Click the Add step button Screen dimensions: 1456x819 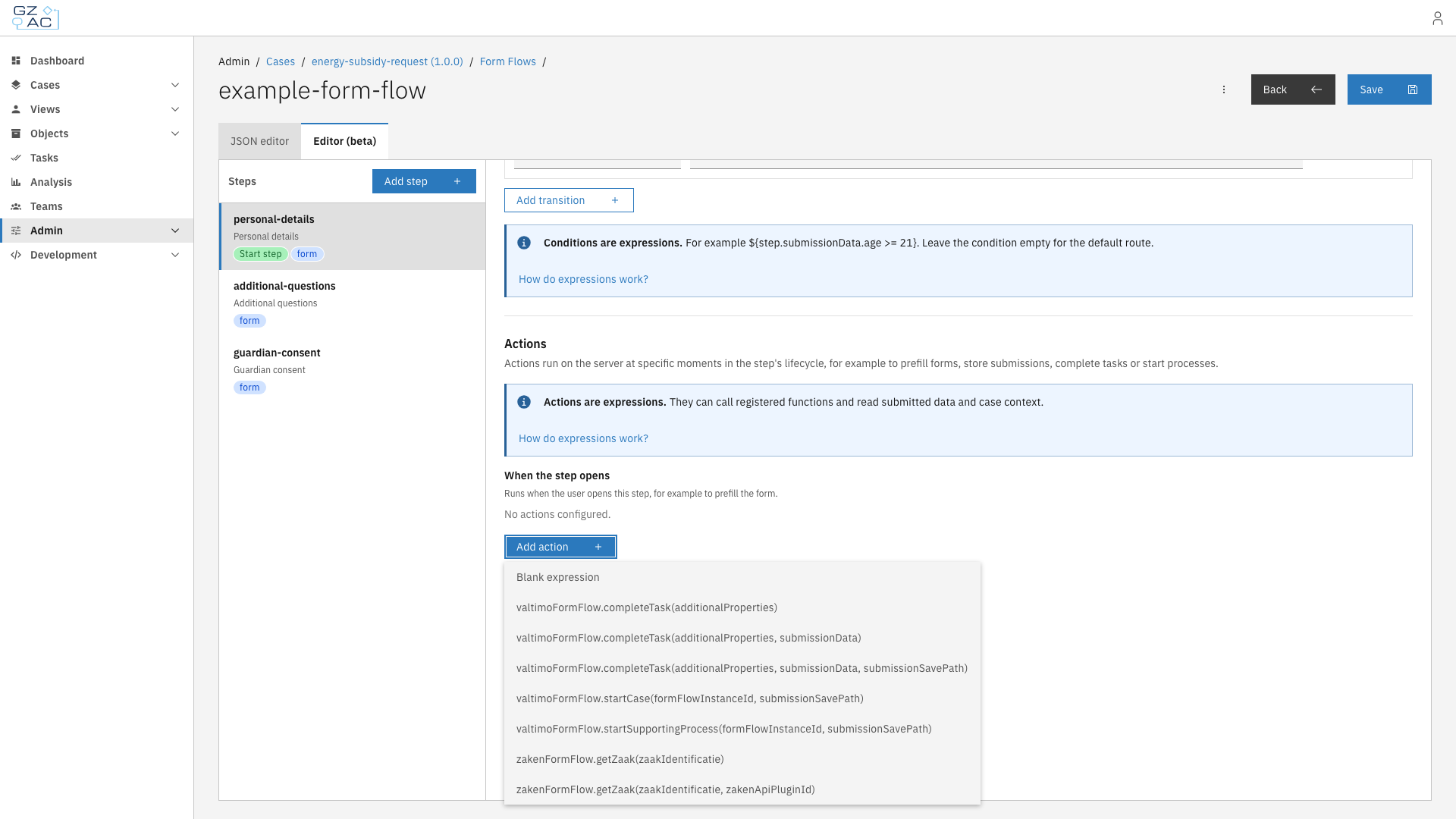click(x=424, y=181)
